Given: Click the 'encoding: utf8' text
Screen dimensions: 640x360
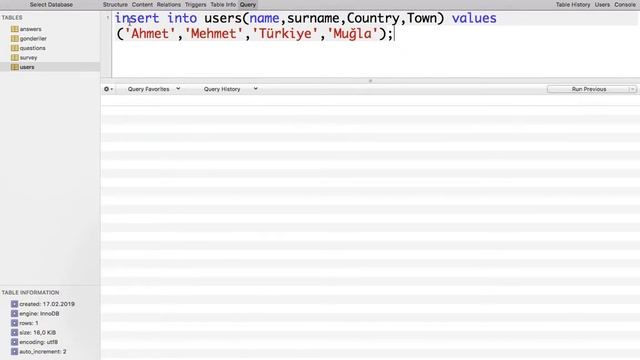Looking at the screenshot, I should (x=38, y=342).
